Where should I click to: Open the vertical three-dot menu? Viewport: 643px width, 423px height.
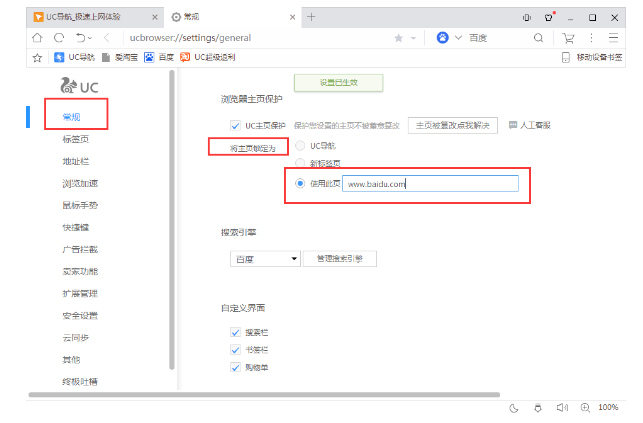click(x=591, y=38)
